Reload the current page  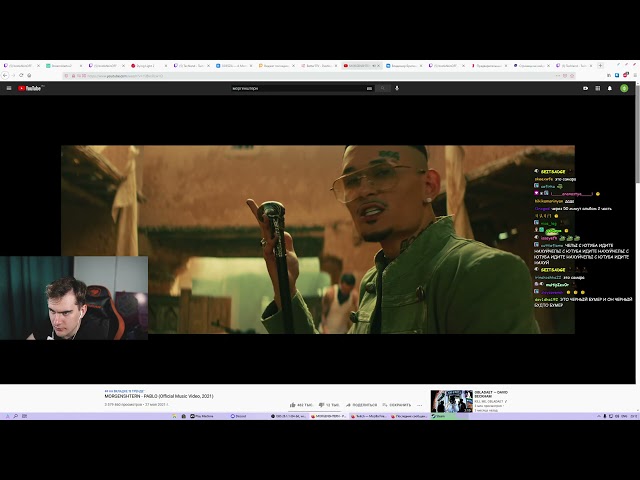(21, 76)
